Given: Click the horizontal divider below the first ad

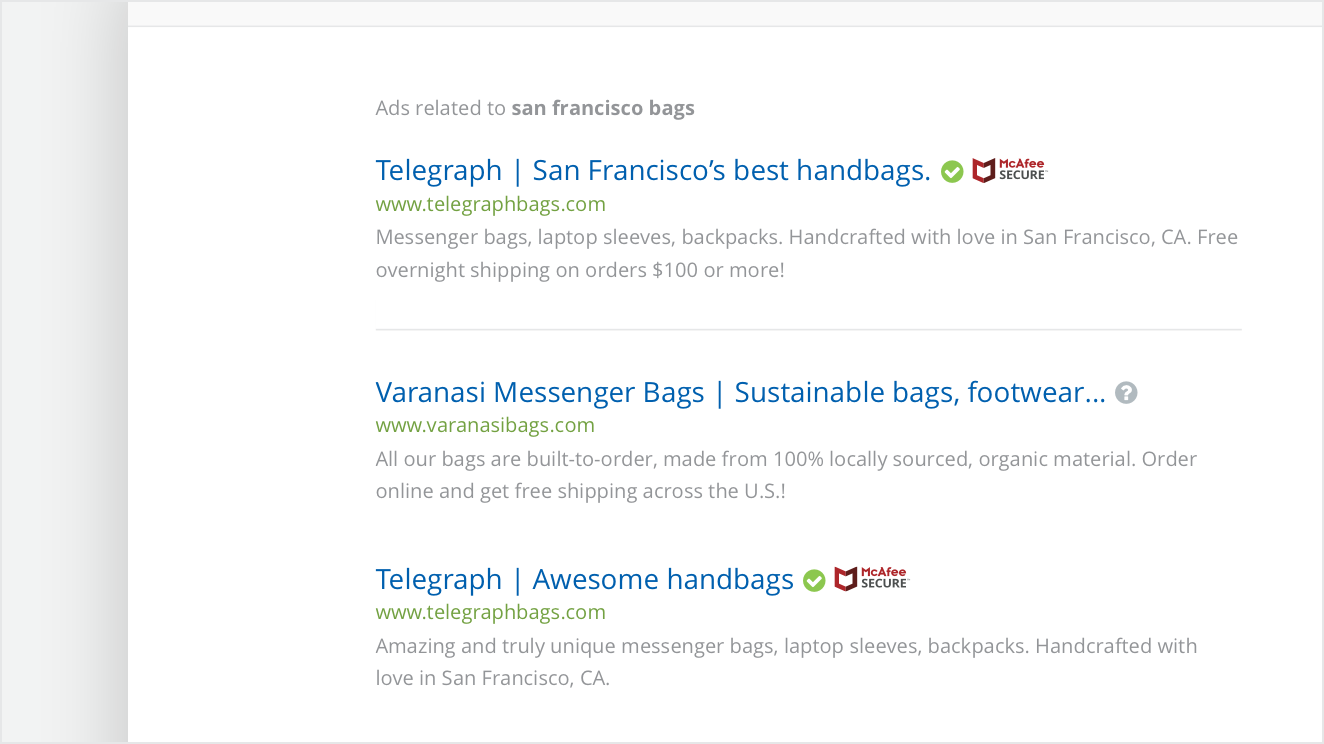Looking at the screenshot, I should click(x=808, y=329).
